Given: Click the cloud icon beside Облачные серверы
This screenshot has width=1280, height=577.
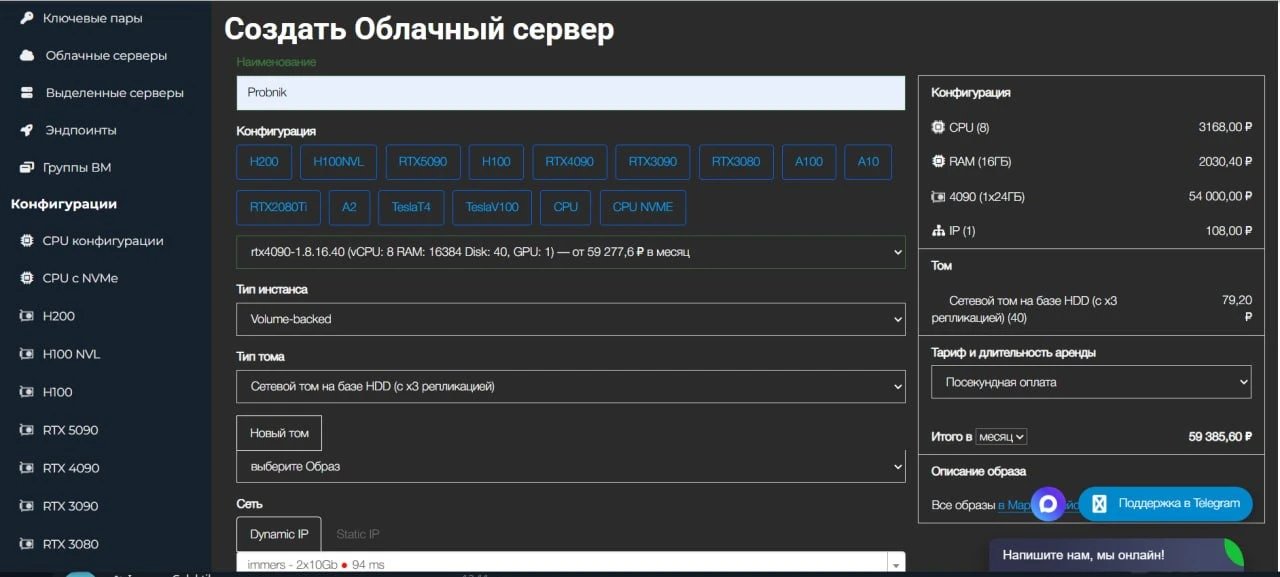Looking at the screenshot, I should pyautogui.click(x=27, y=55).
